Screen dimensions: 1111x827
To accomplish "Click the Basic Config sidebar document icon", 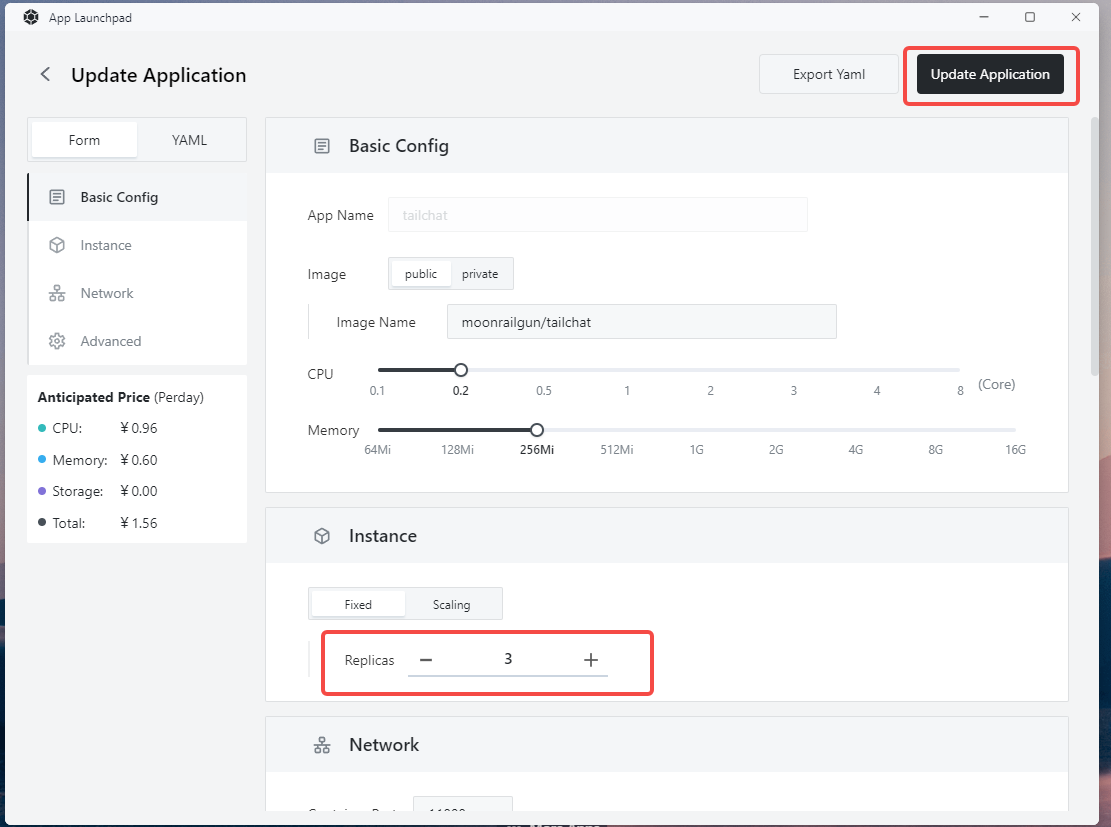I will [57, 197].
